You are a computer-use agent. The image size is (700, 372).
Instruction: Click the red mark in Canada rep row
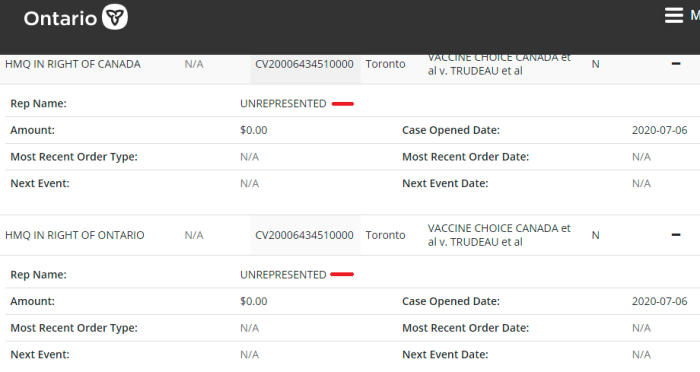pyautogui.click(x=343, y=104)
